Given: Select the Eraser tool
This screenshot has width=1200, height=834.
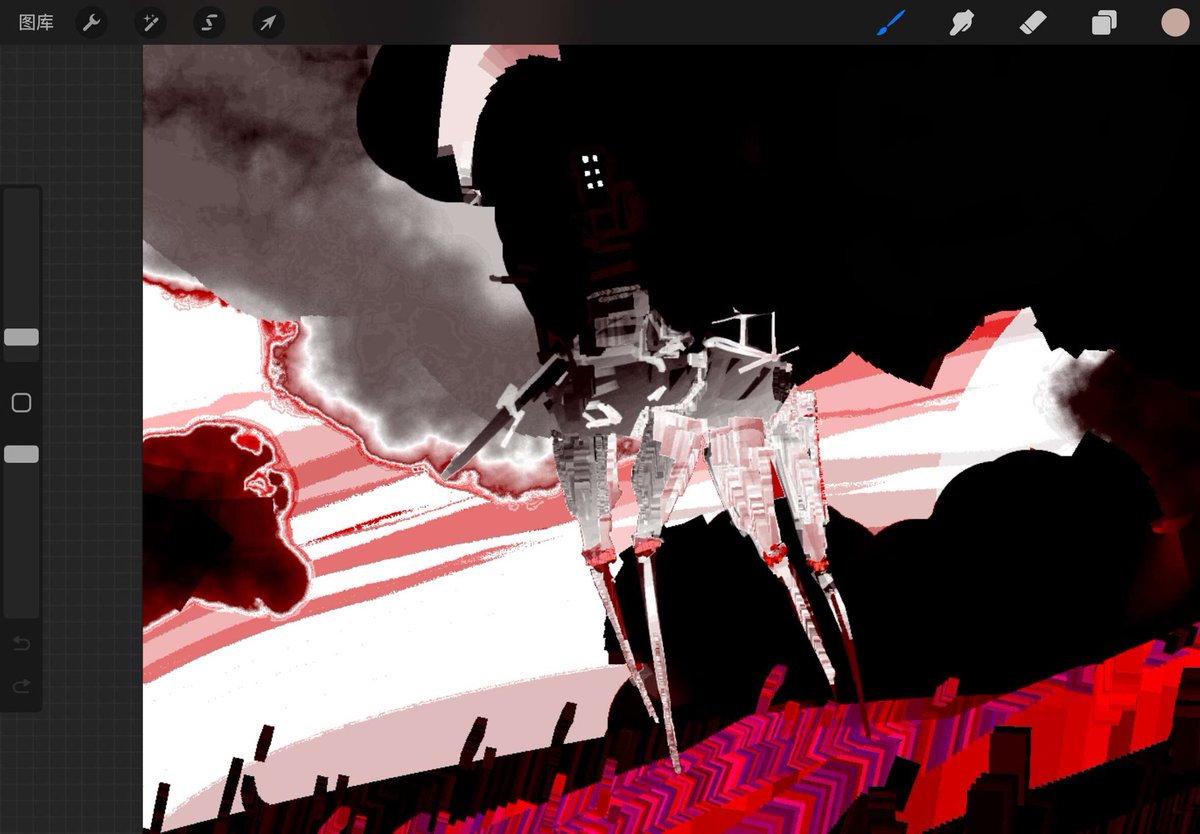Looking at the screenshot, I should point(1033,22).
